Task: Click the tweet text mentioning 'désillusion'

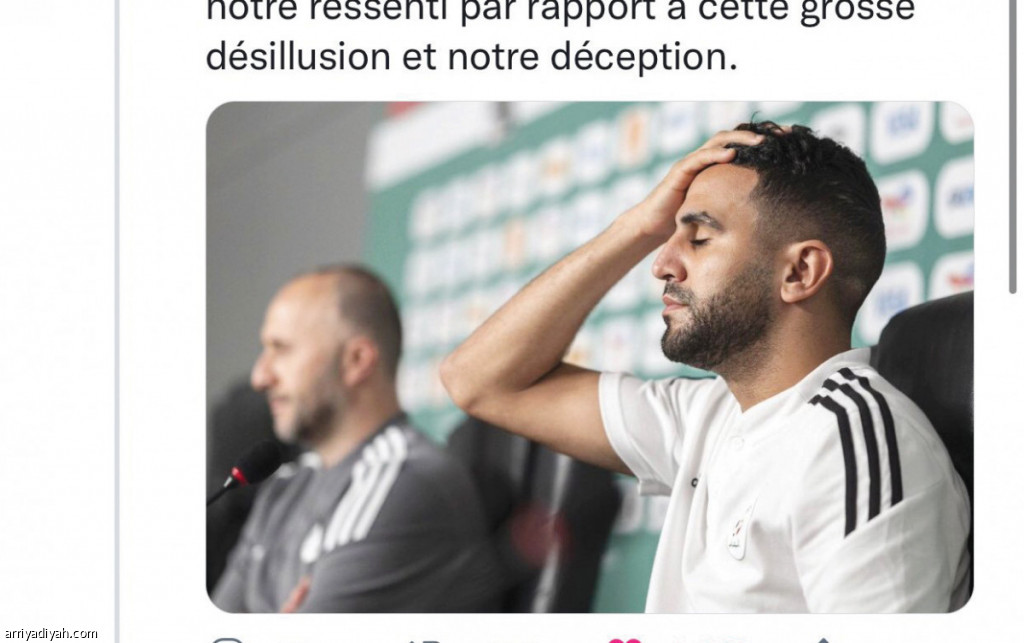Action: pyautogui.click(x=472, y=55)
